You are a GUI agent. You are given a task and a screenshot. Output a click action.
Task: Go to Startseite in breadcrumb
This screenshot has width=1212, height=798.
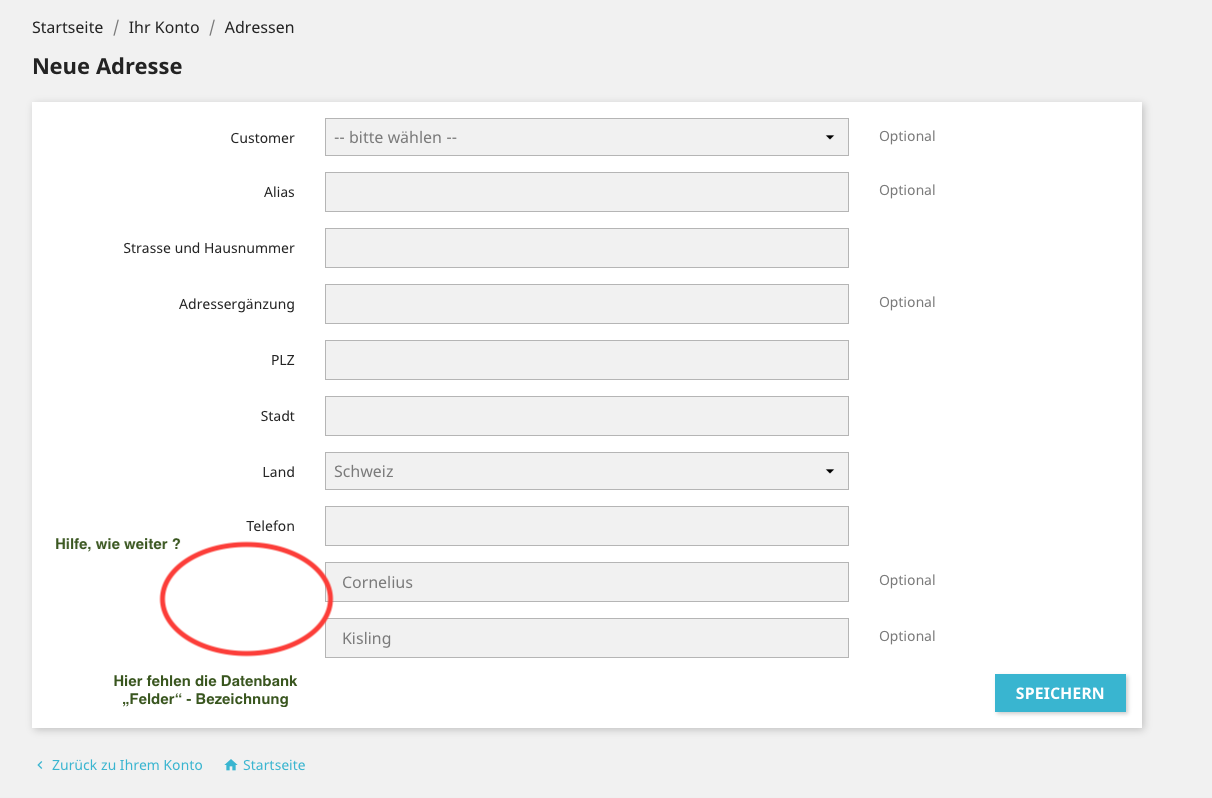pos(68,28)
